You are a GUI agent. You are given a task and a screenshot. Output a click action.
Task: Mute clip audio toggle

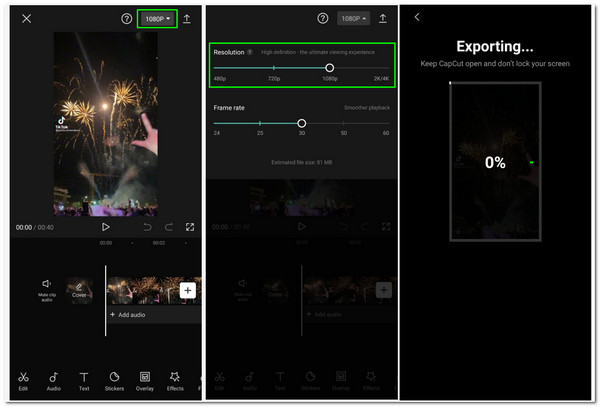(46, 286)
